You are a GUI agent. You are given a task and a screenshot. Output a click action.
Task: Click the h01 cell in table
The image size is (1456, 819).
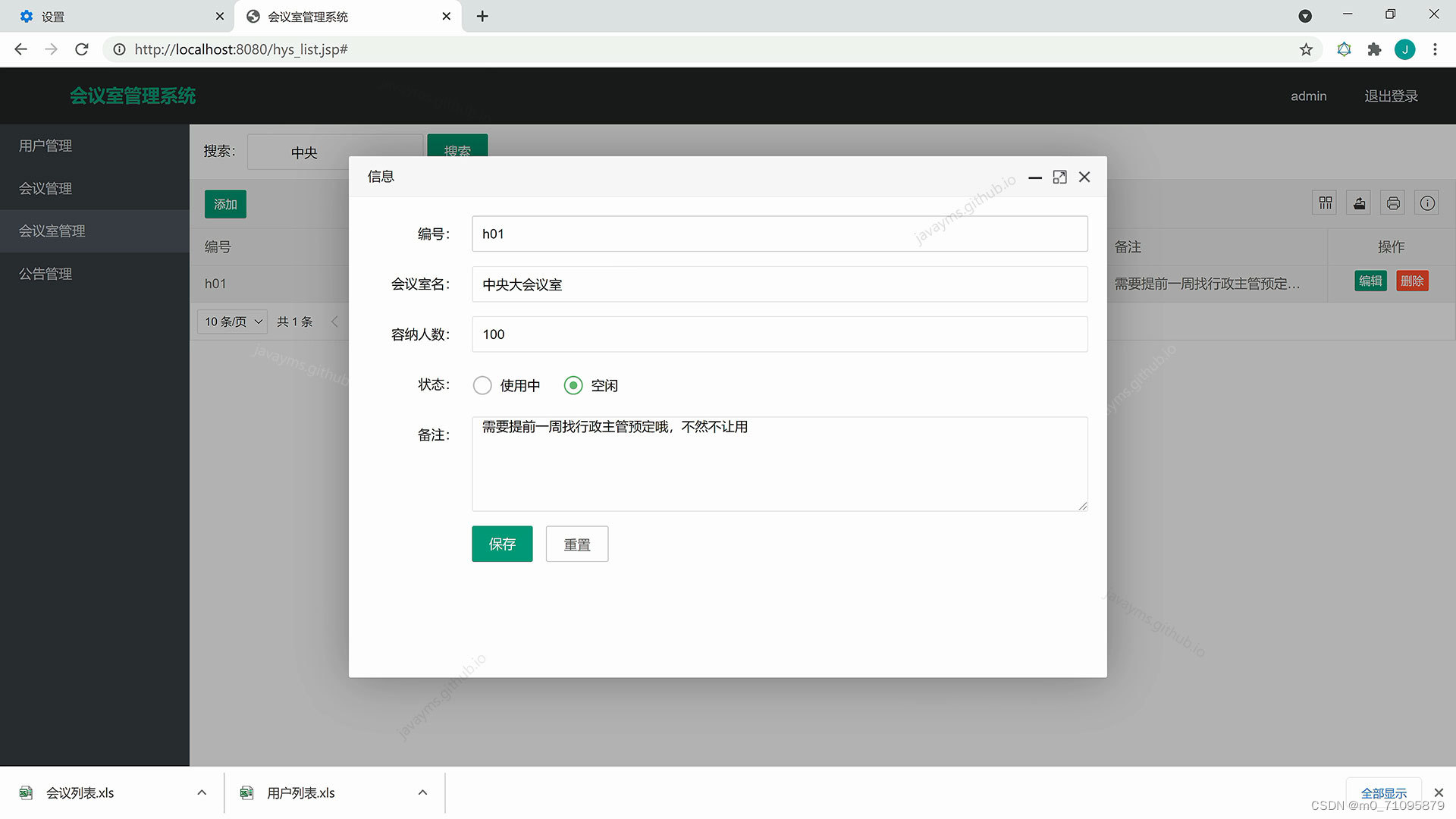click(215, 284)
